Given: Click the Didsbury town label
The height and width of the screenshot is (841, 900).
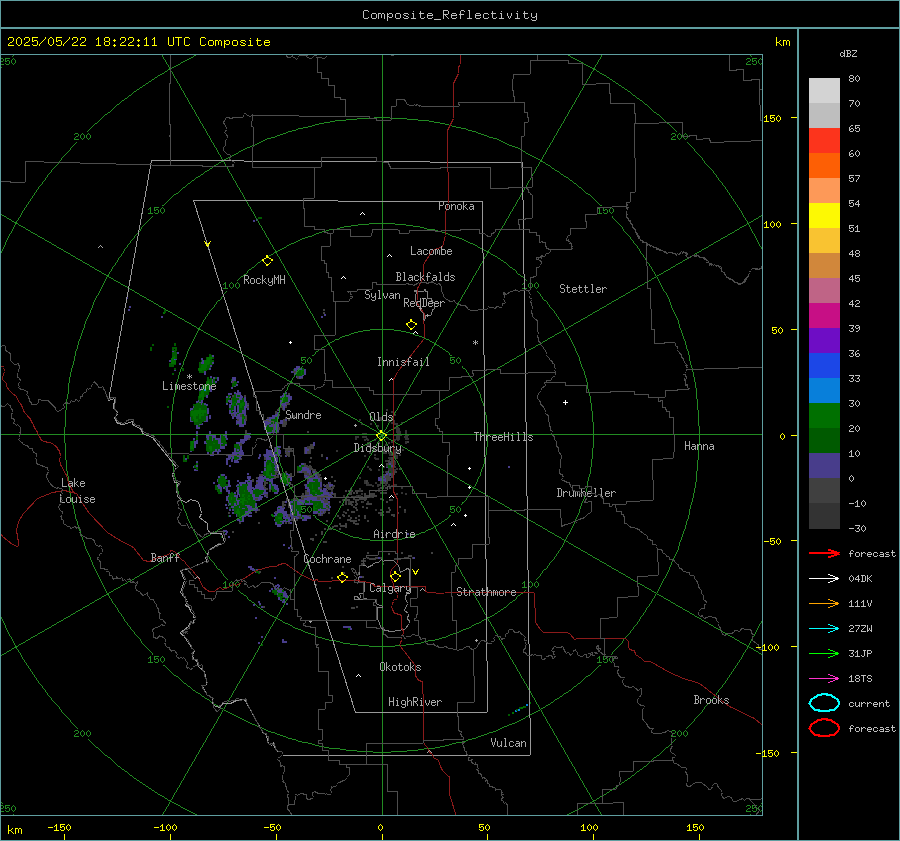Looking at the screenshot, I should tap(377, 448).
